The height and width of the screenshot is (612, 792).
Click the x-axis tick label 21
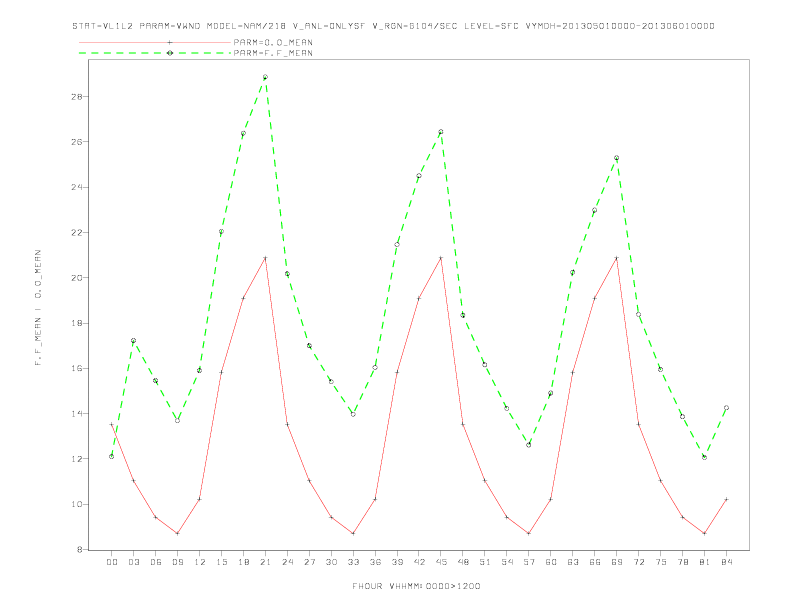[x=265, y=562]
